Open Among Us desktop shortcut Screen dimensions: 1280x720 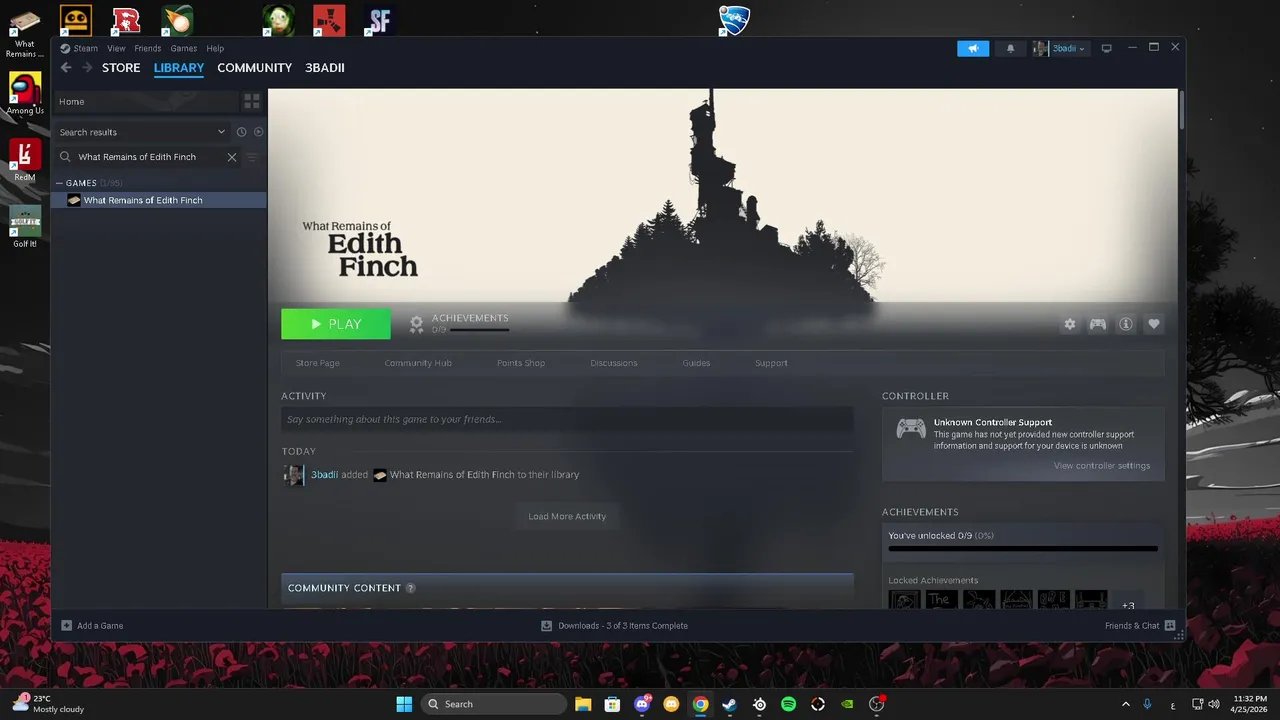coord(25,93)
